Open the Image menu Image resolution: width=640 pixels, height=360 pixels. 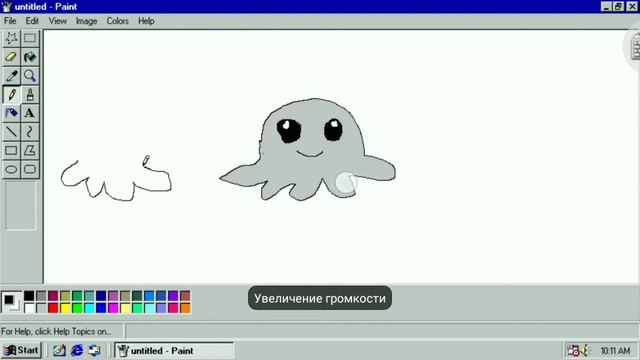[87, 21]
